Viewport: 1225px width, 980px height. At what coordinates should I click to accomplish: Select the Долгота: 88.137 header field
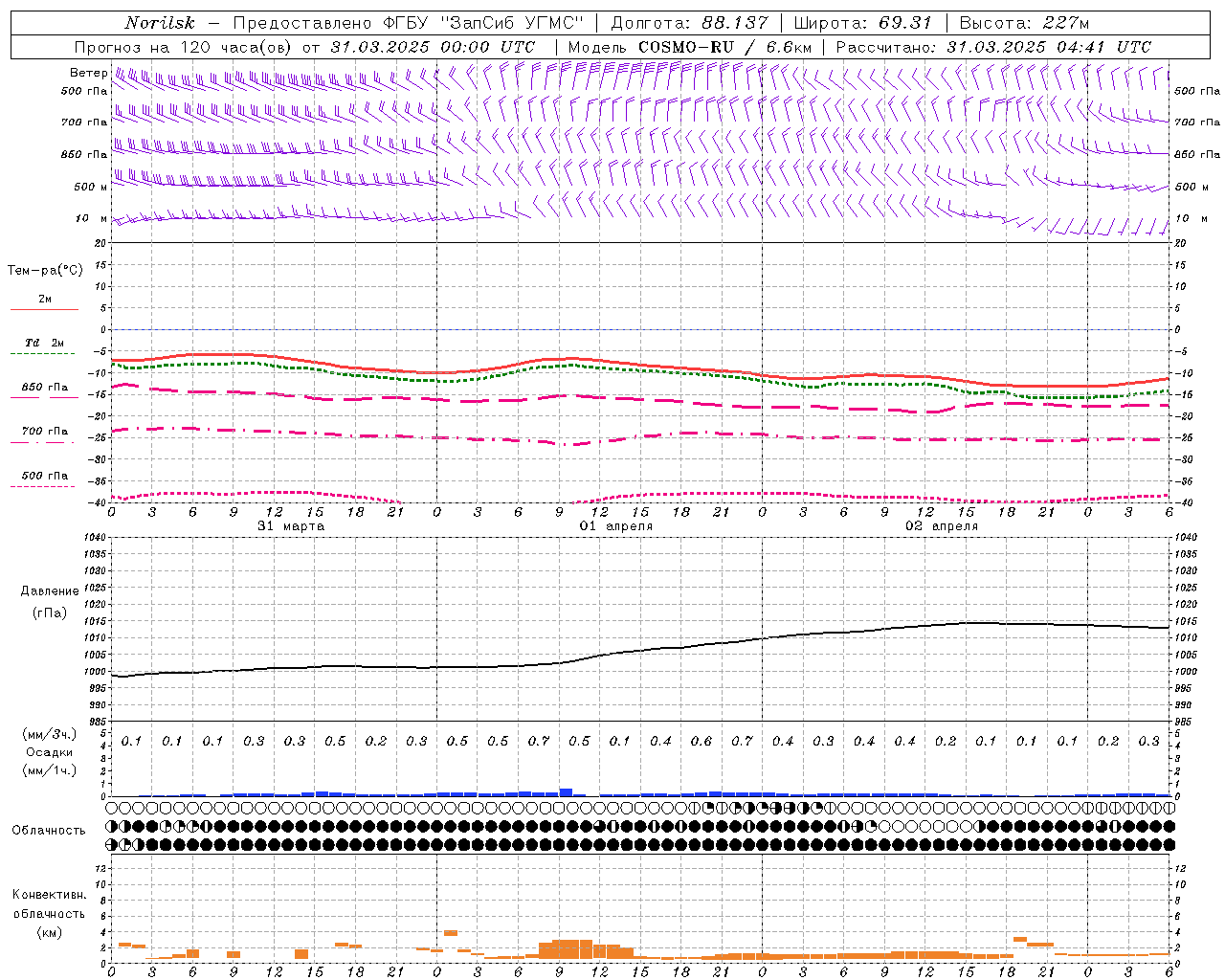689,23
